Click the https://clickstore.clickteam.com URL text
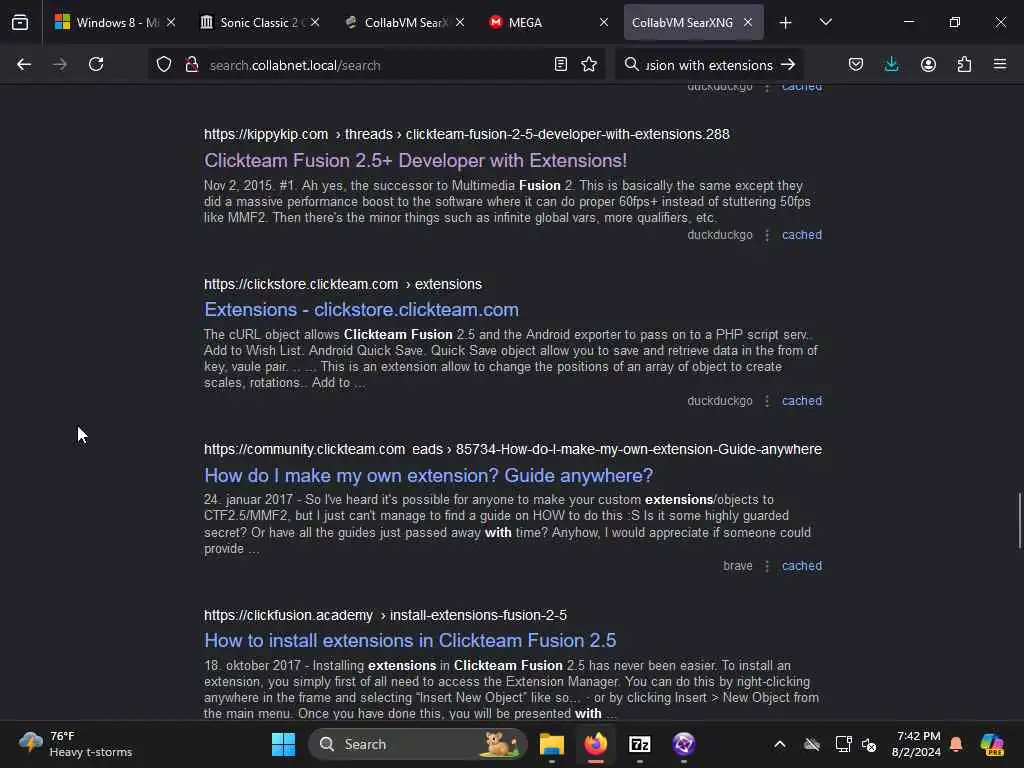 point(301,285)
